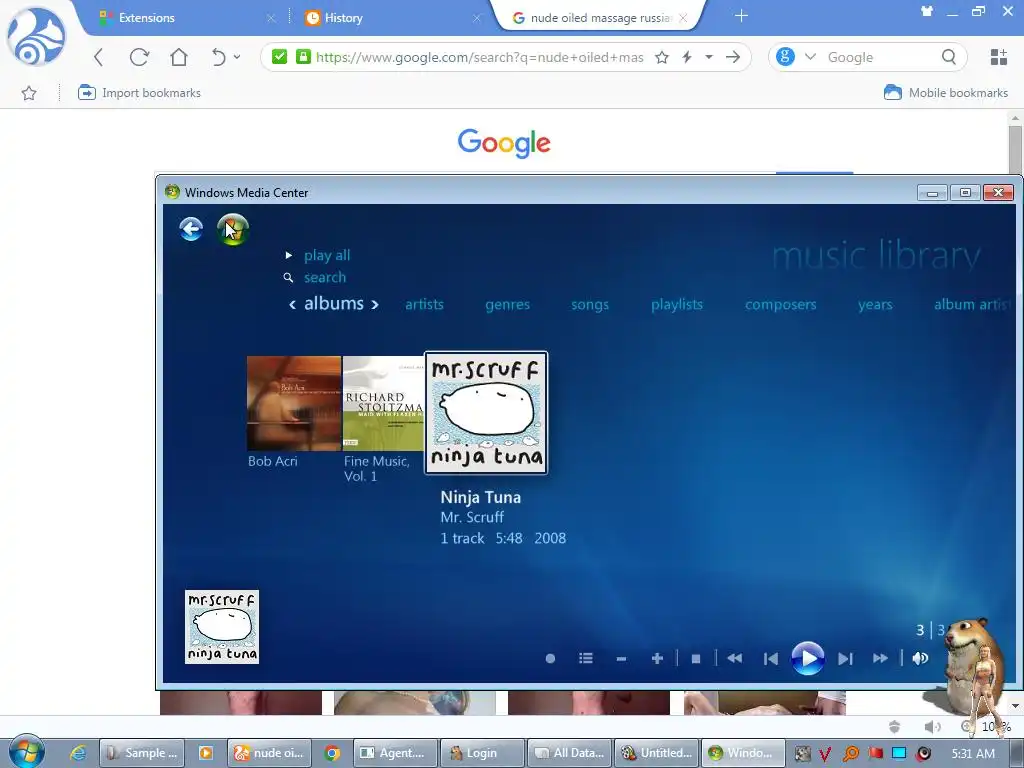1024x768 pixels.
Task: Bookmark this page with the star
Action: (662, 57)
